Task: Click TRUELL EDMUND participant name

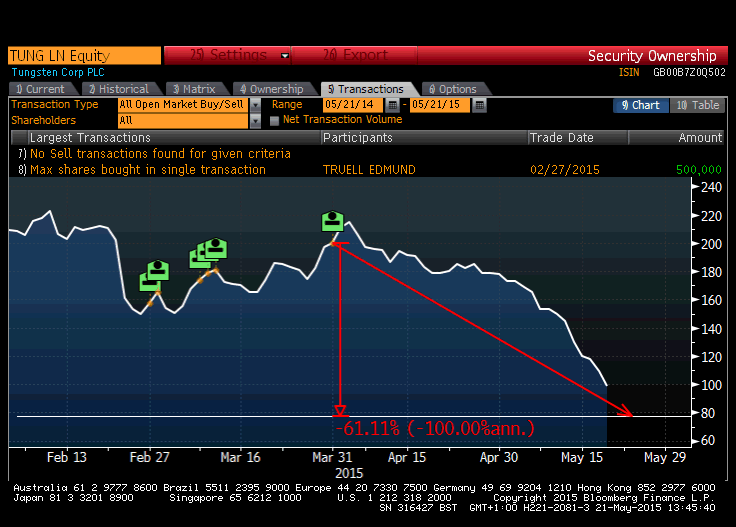Action: coord(369,170)
